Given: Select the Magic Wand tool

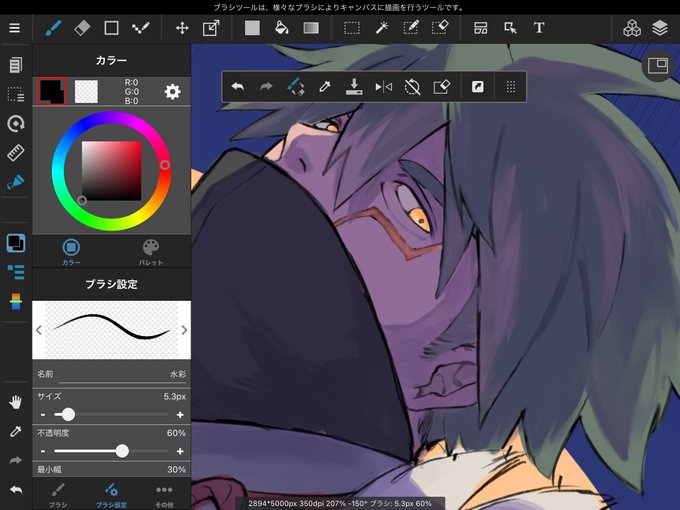Looking at the screenshot, I should tap(382, 28).
